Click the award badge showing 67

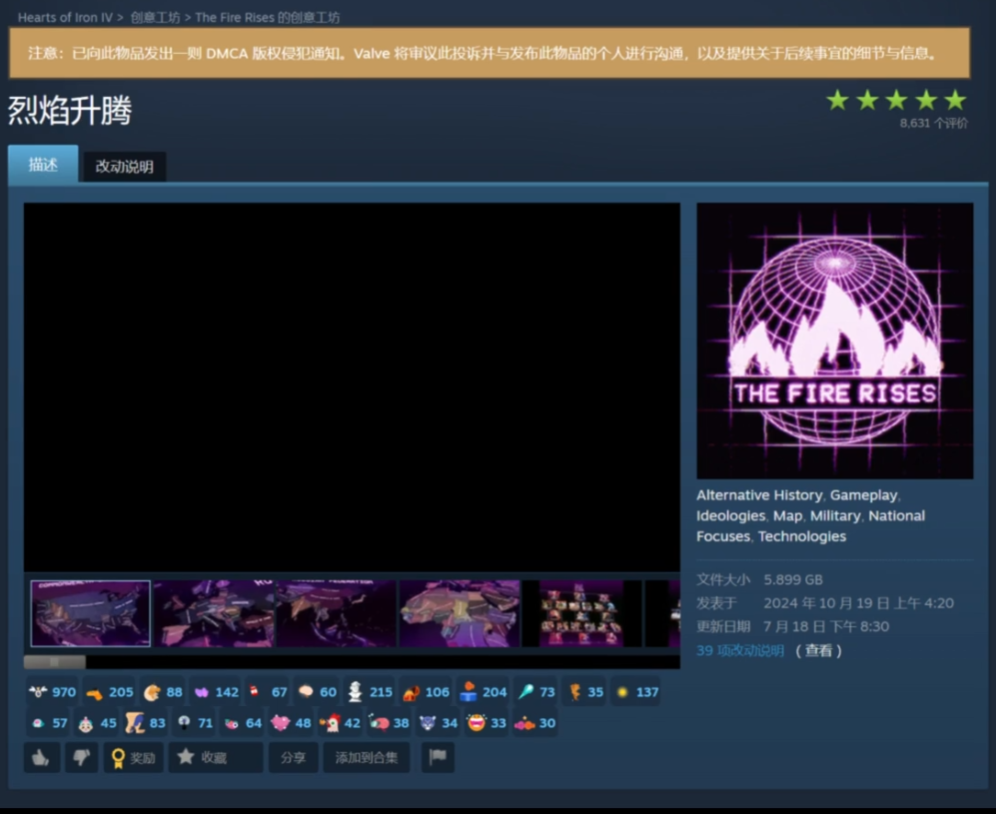269,692
